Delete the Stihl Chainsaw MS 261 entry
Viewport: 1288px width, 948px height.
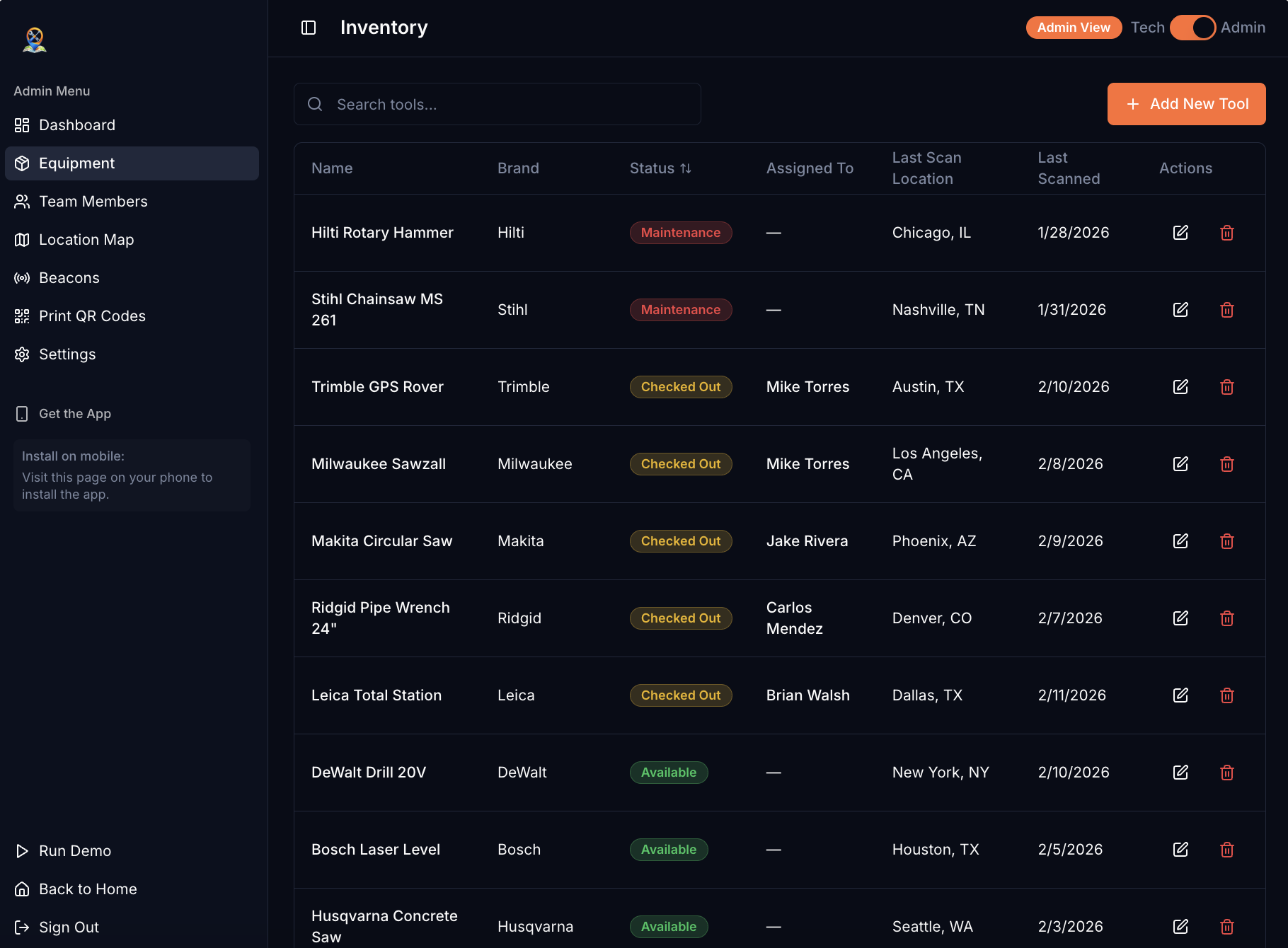pyautogui.click(x=1227, y=310)
